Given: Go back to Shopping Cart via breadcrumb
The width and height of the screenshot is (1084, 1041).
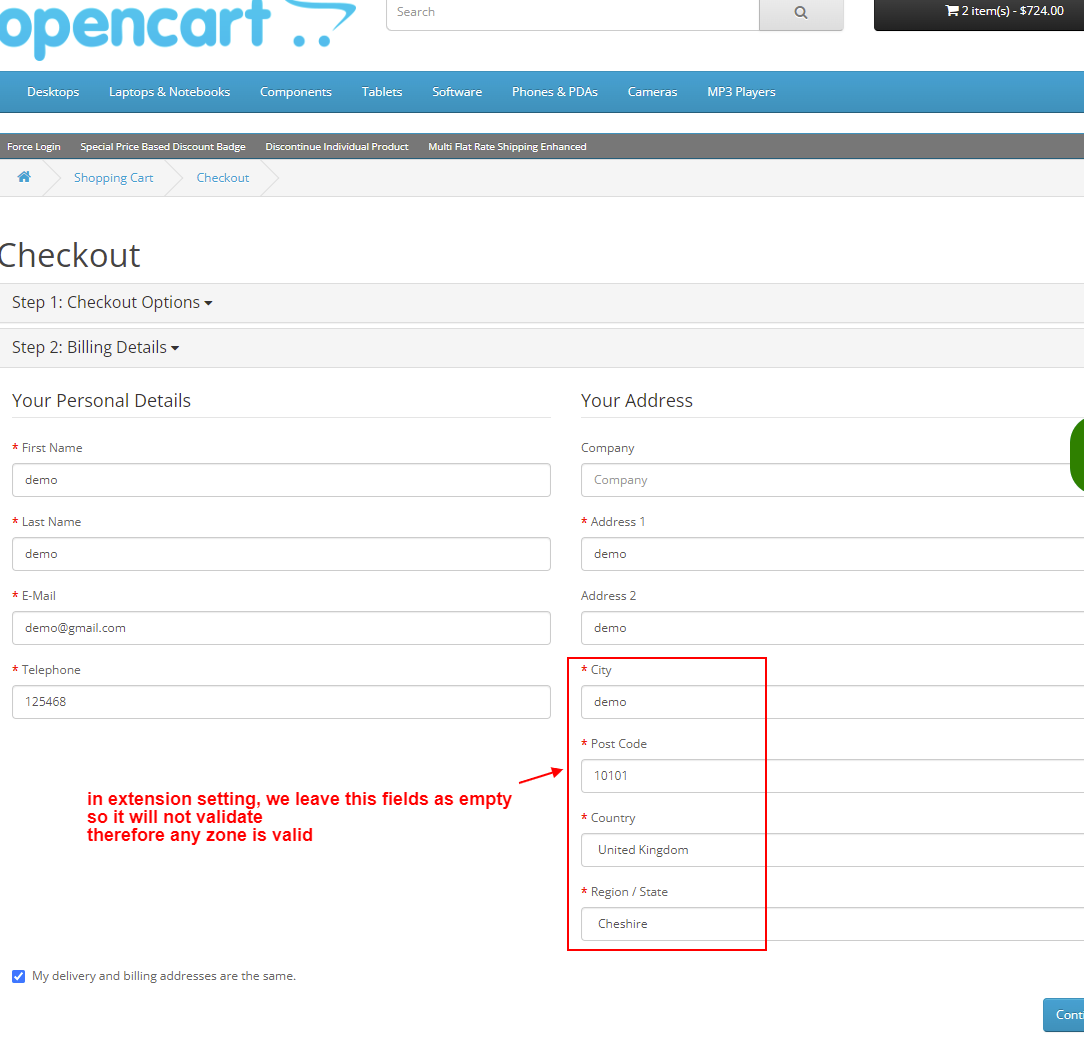Looking at the screenshot, I should click(x=113, y=177).
